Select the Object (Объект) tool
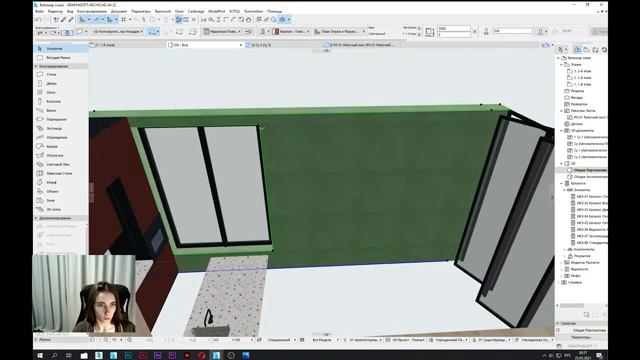The width and height of the screenshot is (640, 360). point(60,191)
